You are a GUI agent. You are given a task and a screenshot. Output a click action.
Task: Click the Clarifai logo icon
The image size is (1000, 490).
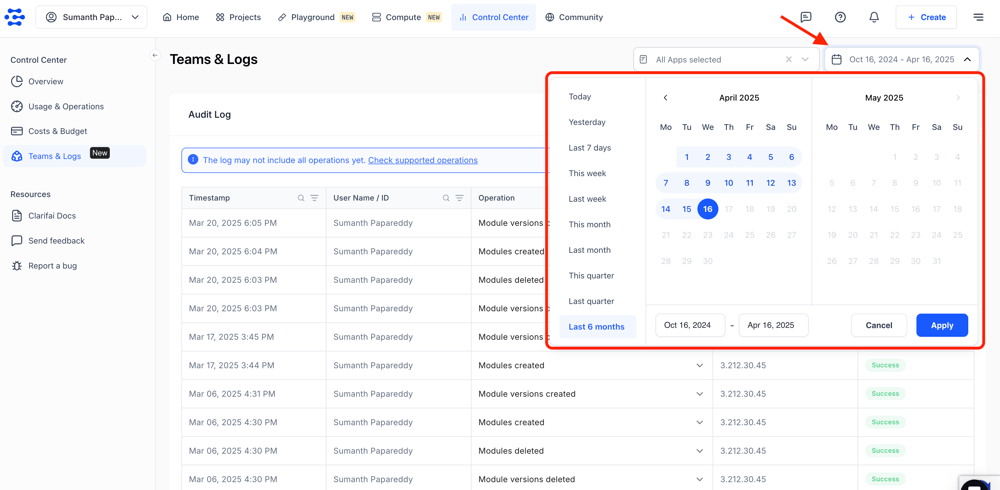pyautogui.click(x=15, y=17)
